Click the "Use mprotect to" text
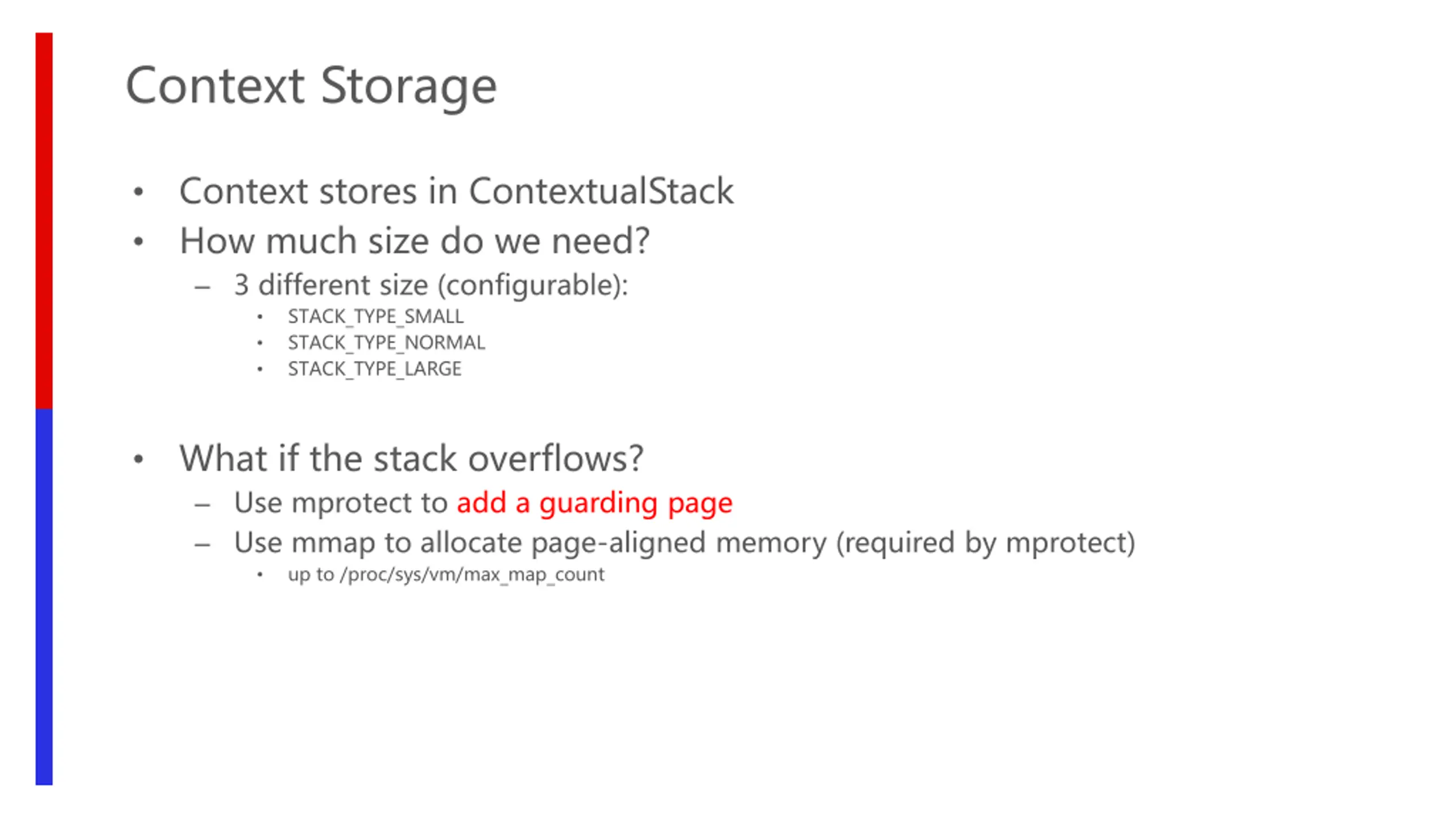 point(341,503)
